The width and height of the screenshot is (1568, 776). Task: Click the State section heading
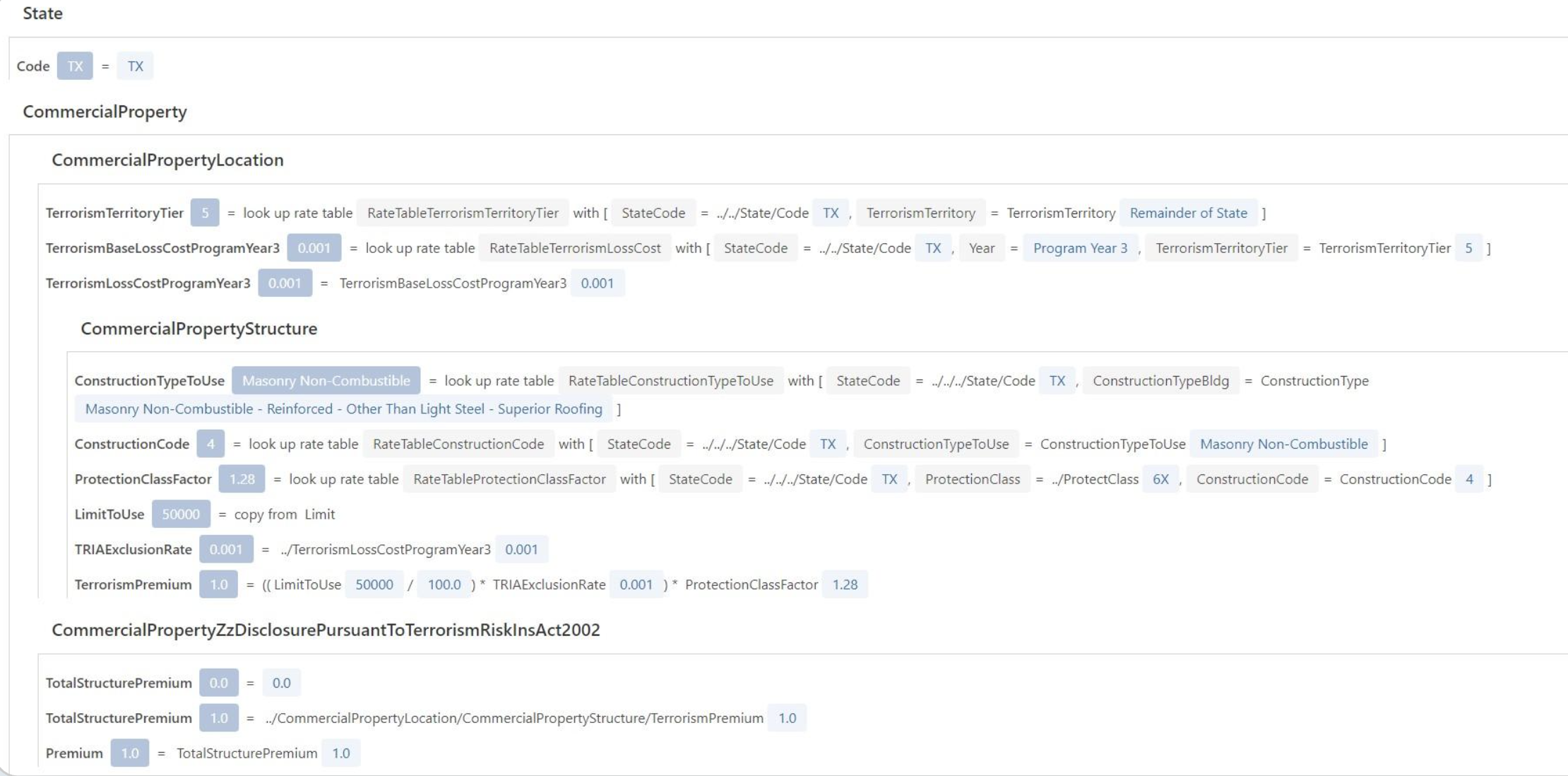click(x=42, y=13)
